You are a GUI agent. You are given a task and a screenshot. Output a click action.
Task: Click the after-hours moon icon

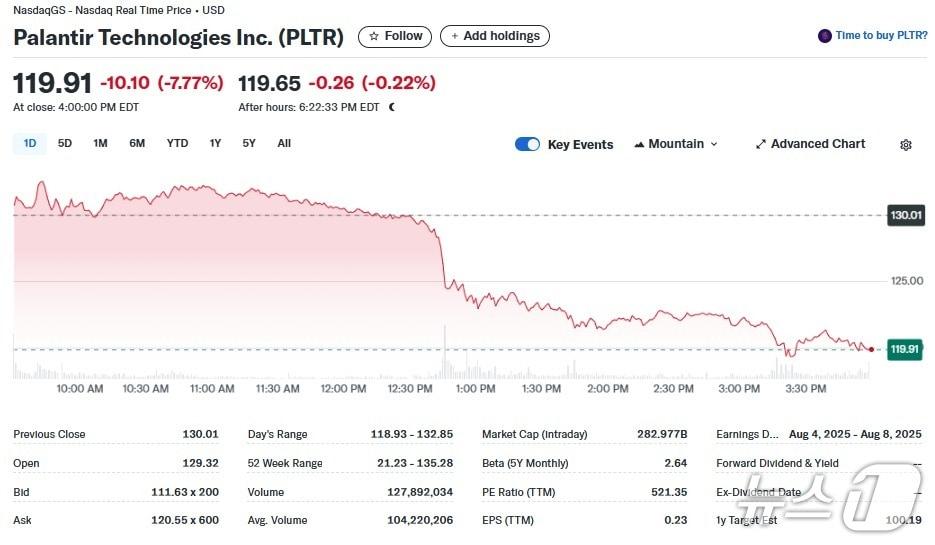coord(391,107)
